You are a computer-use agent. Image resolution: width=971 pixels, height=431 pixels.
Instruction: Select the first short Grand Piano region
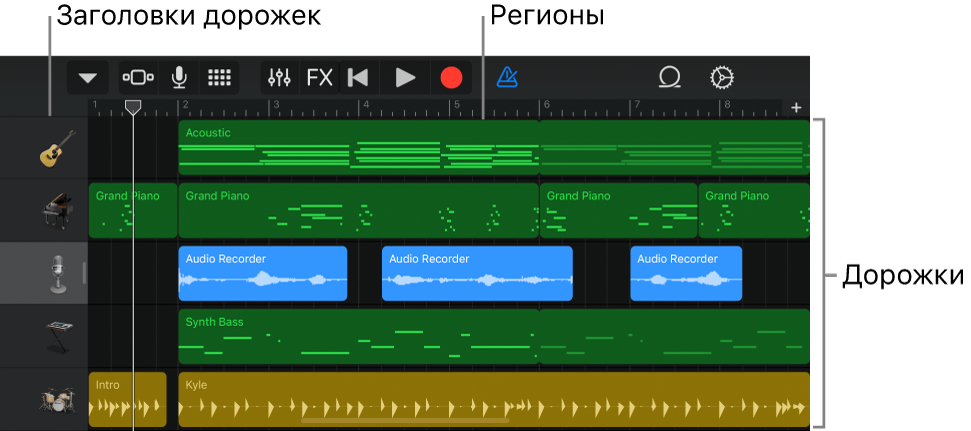133,211
